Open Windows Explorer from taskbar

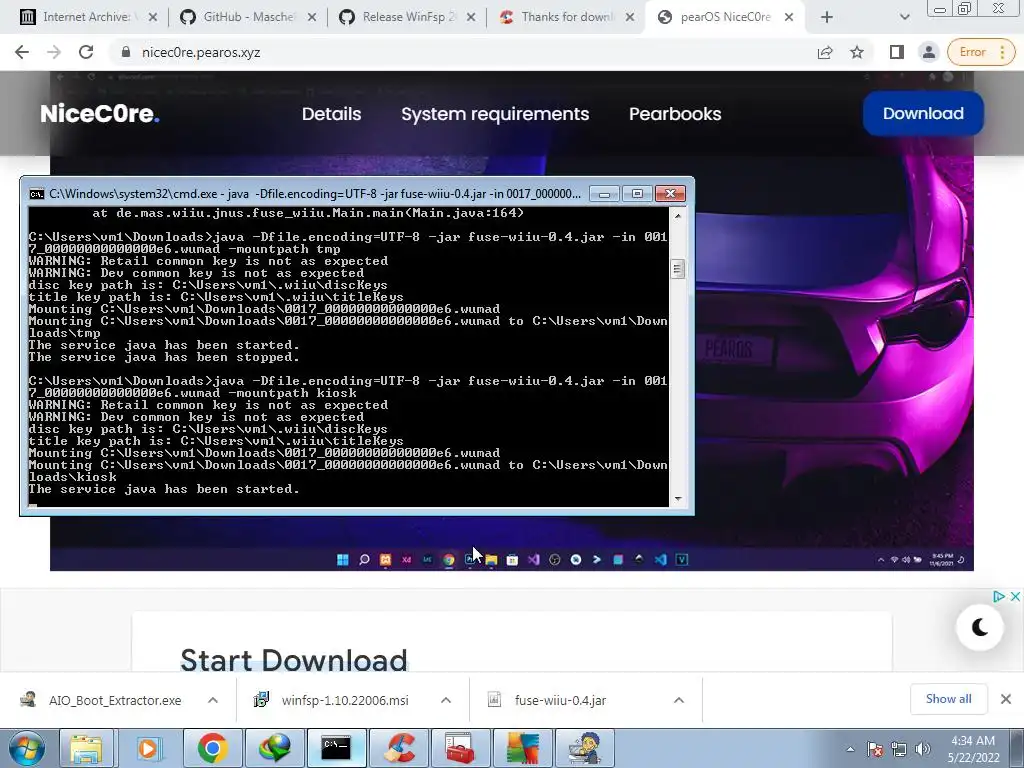(x=86, y=748)
